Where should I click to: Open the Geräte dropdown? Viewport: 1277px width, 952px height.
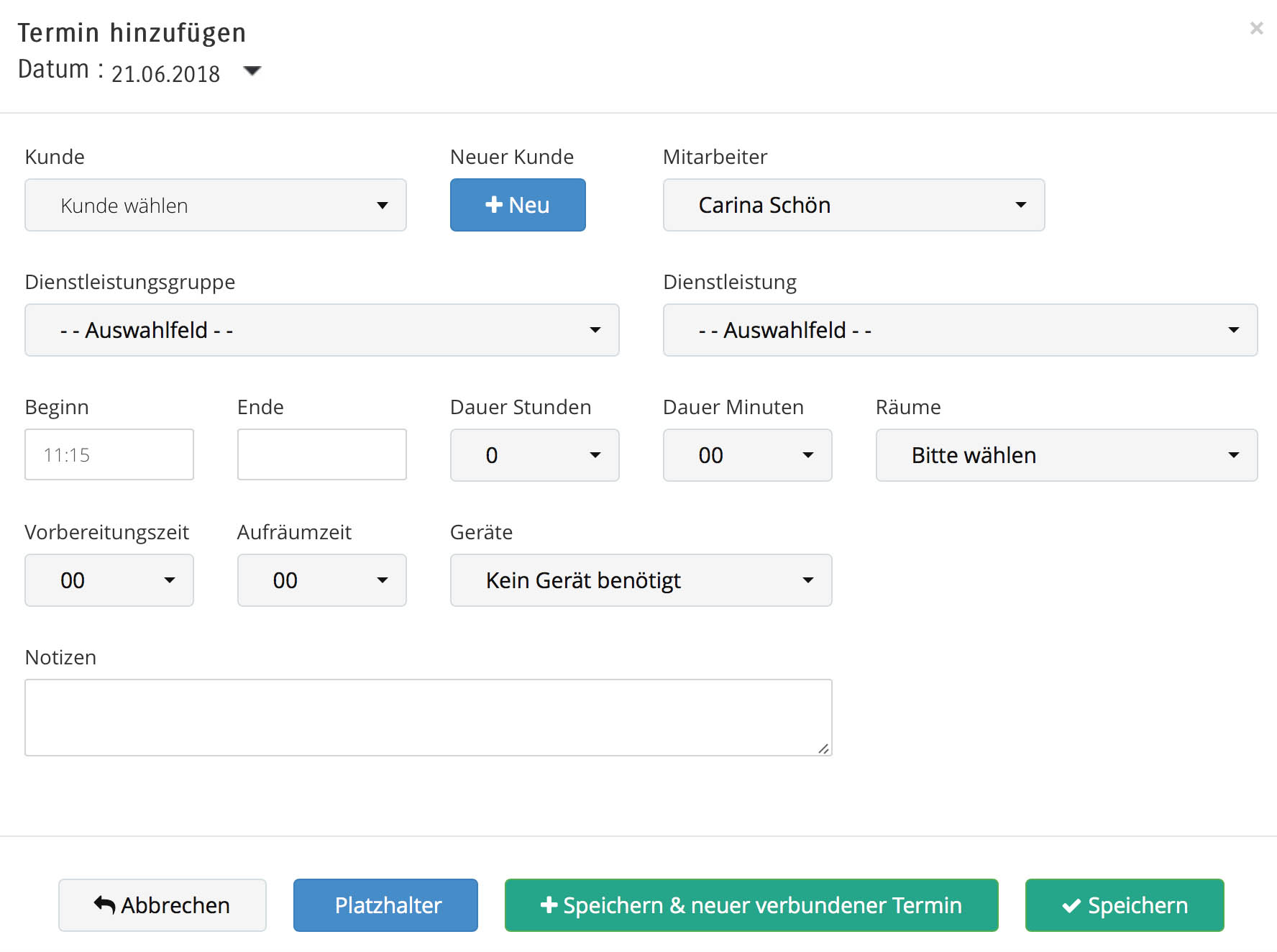[x=641, y=580]
